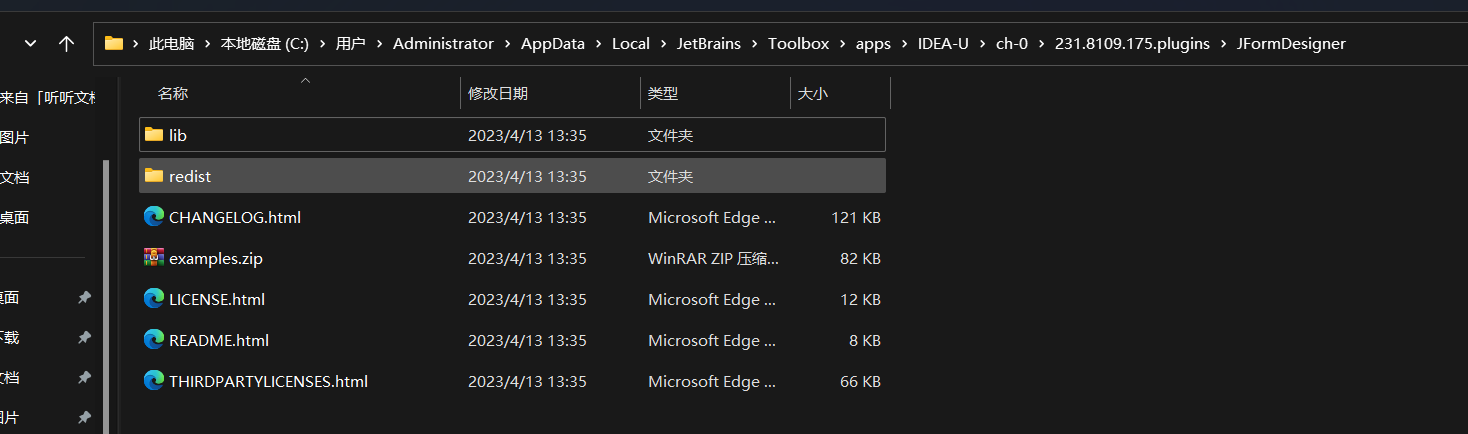Expand chevron after JetBrains in path
This screenshot has width=1468, height=434.
click(754, 44)
